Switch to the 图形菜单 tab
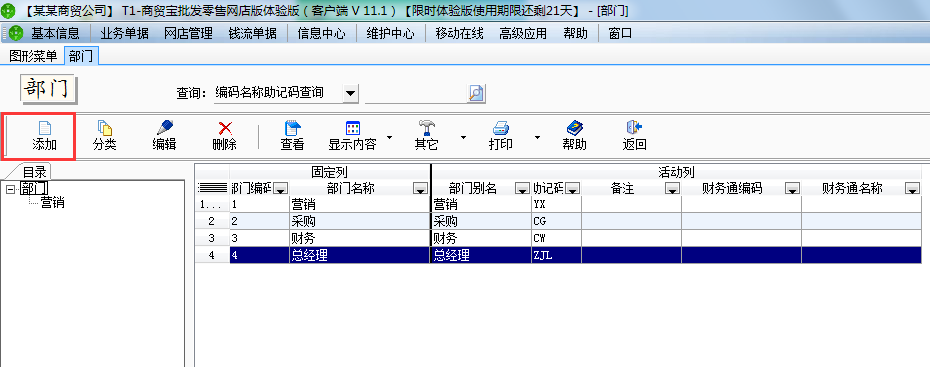 point(33,56)
